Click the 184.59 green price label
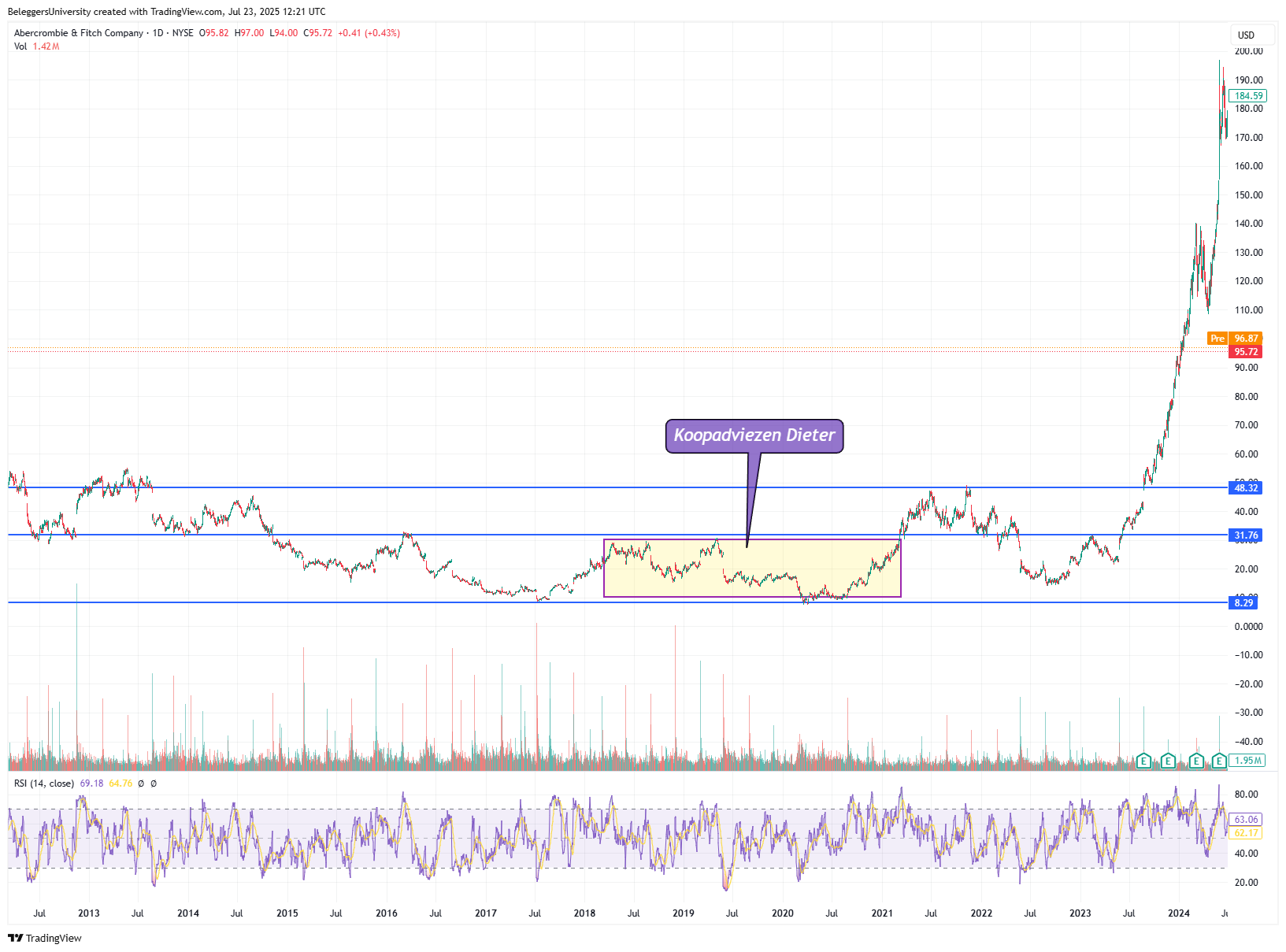1286x952 pixels. coord(1248,96)
